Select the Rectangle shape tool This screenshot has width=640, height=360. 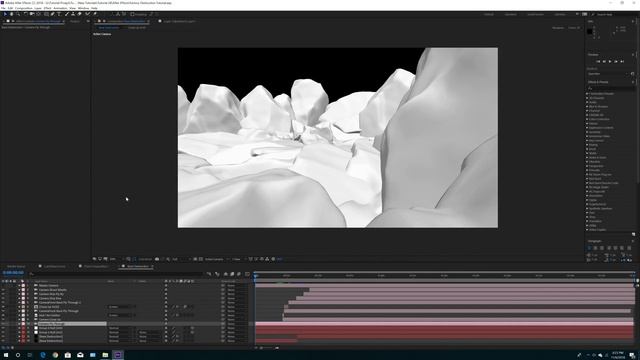46,14
